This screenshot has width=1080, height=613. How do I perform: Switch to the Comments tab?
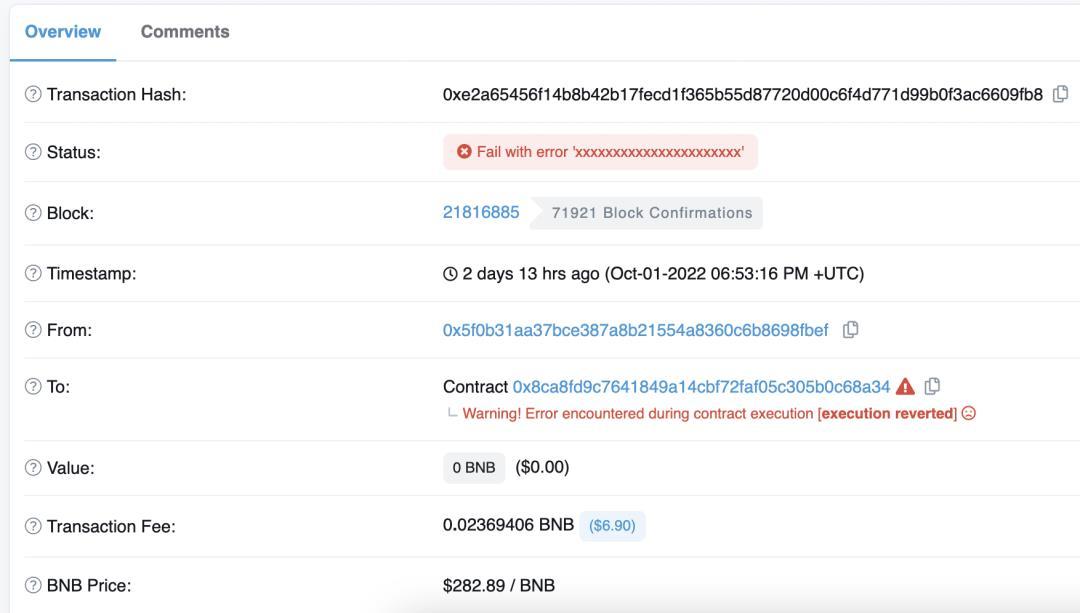[185, 32]
